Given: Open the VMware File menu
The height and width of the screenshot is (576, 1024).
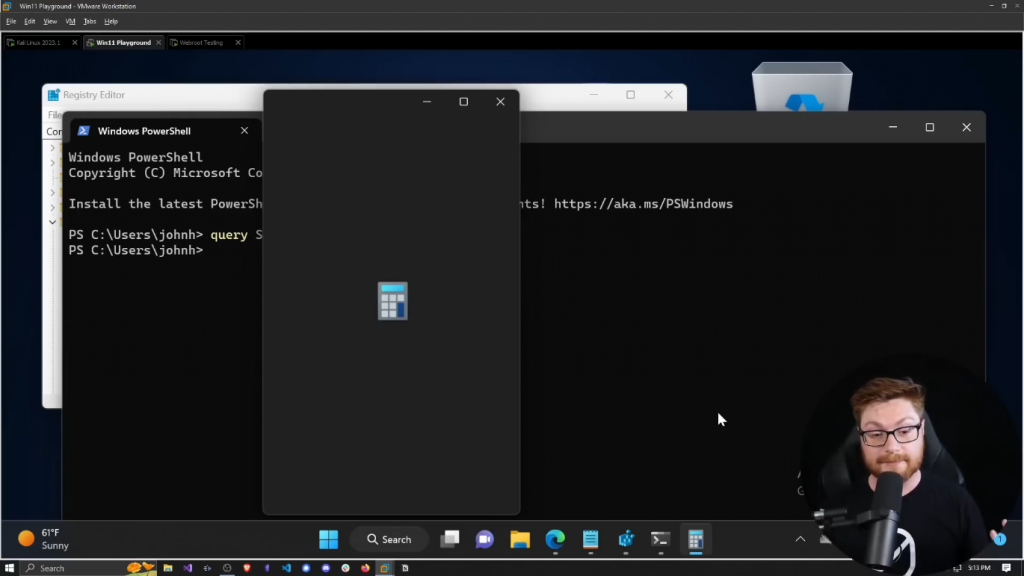Looking at the screenshot, I should pyautogui.click(x=11, y=22).
